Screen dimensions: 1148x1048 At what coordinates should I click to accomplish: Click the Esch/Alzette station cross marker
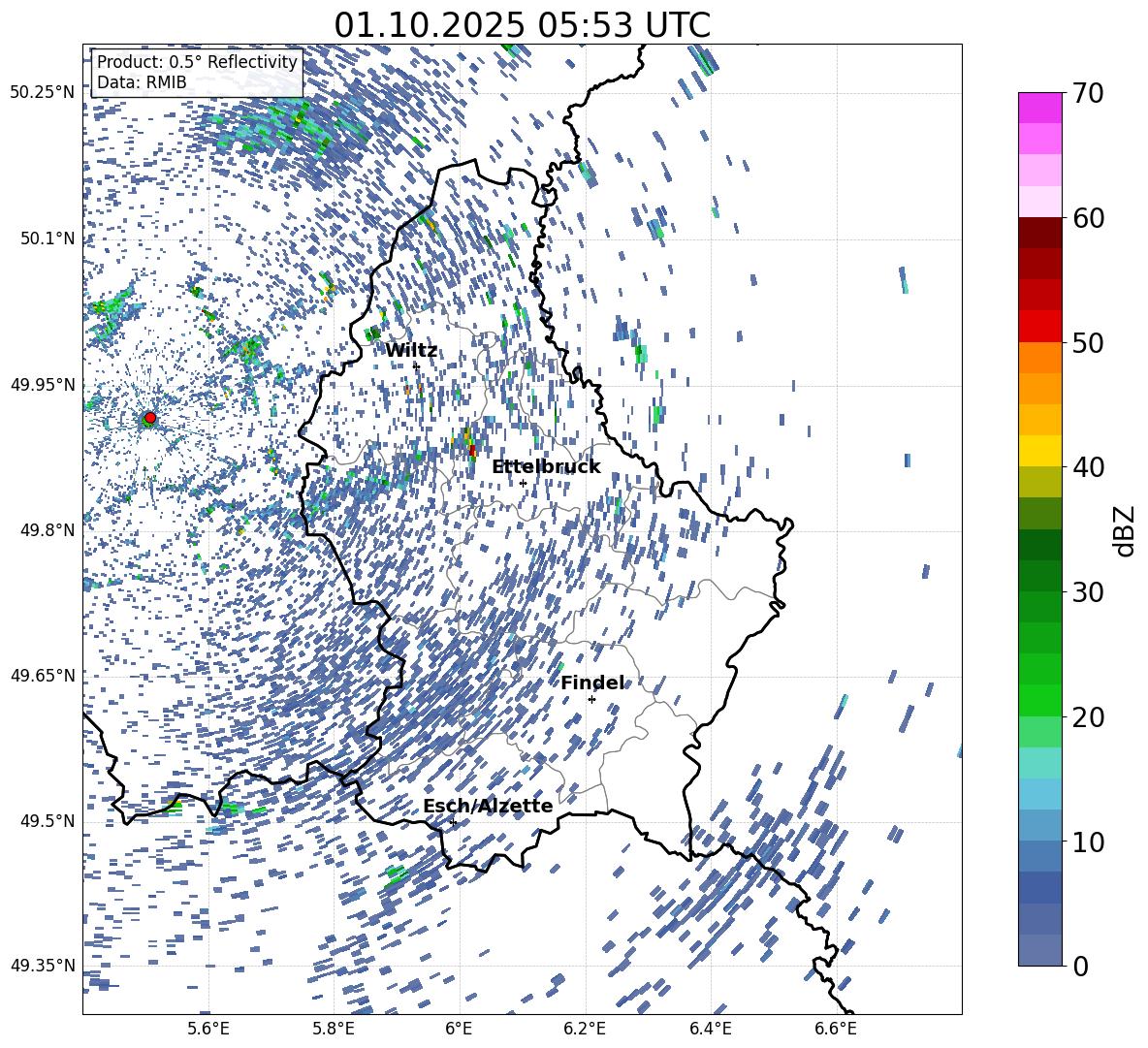pyautogui.click(x=453, y=822)
